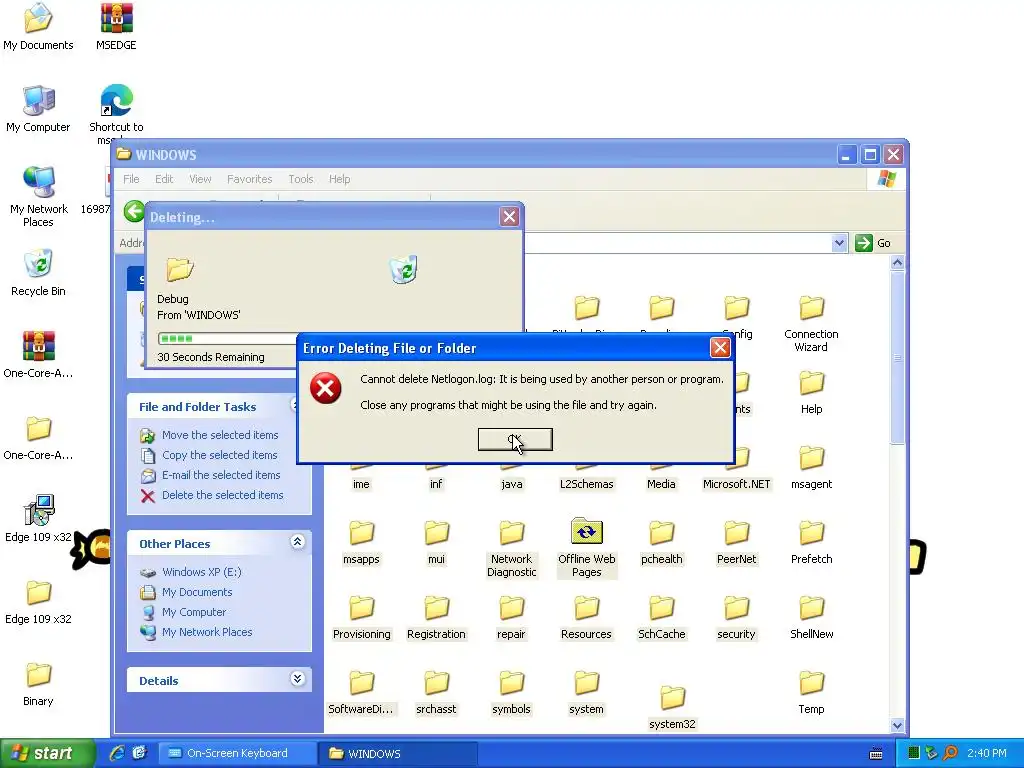1024x768 pixels.
Task: Open the Favorites menu
Action: click(x=249, y=179)
